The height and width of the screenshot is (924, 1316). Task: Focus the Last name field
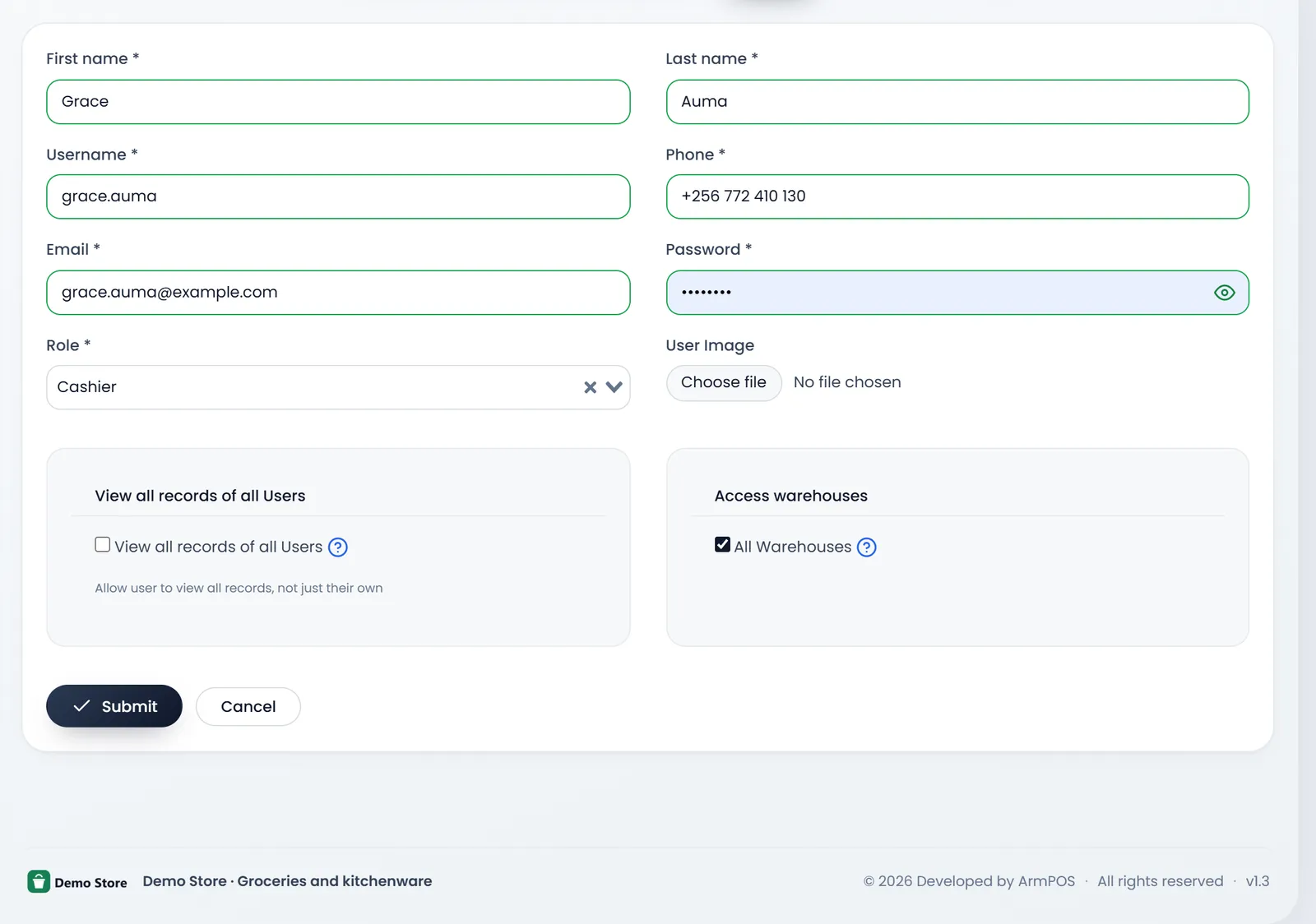point(957,102)
